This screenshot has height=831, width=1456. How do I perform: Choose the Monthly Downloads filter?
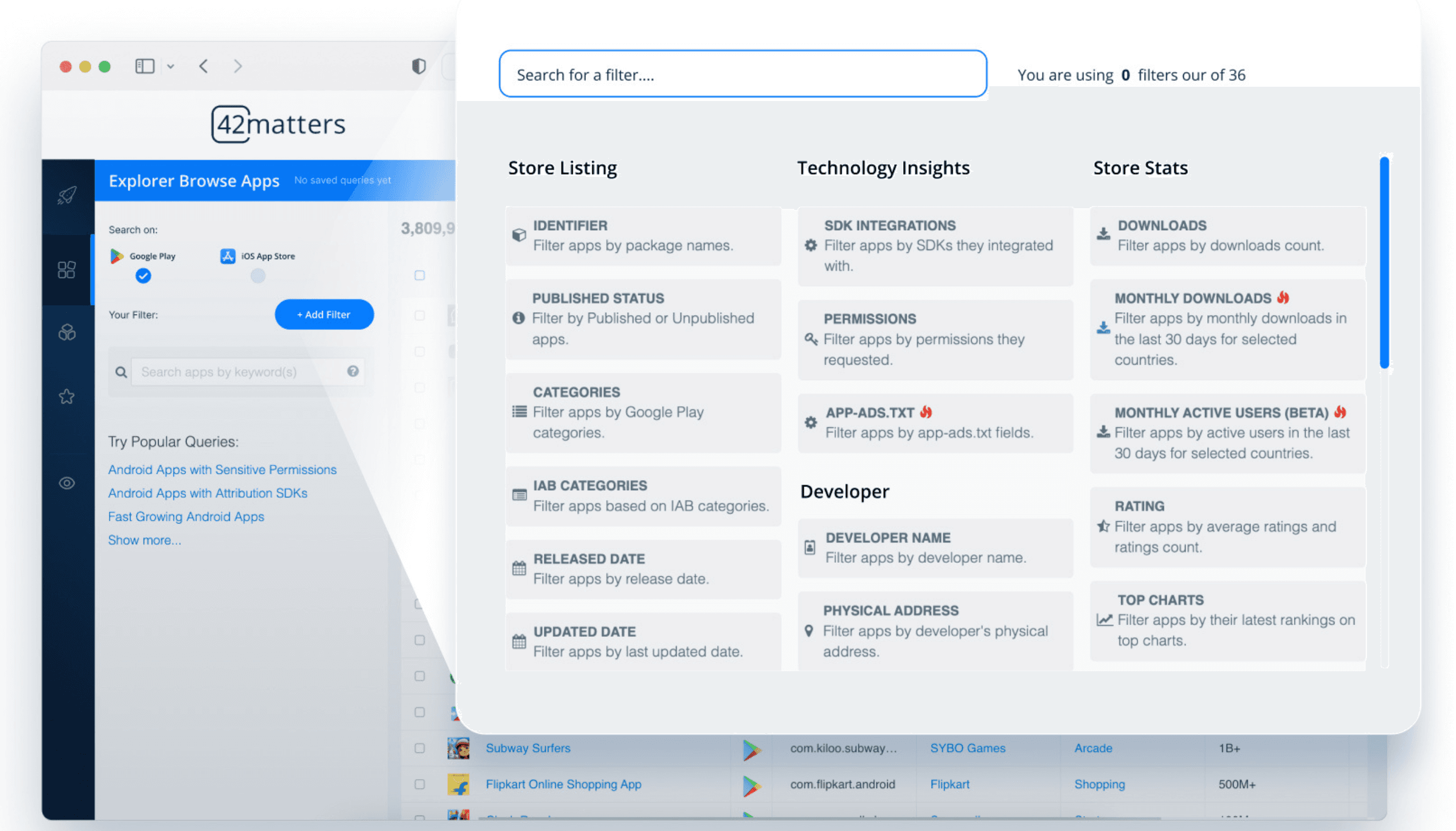[1228, 329]
